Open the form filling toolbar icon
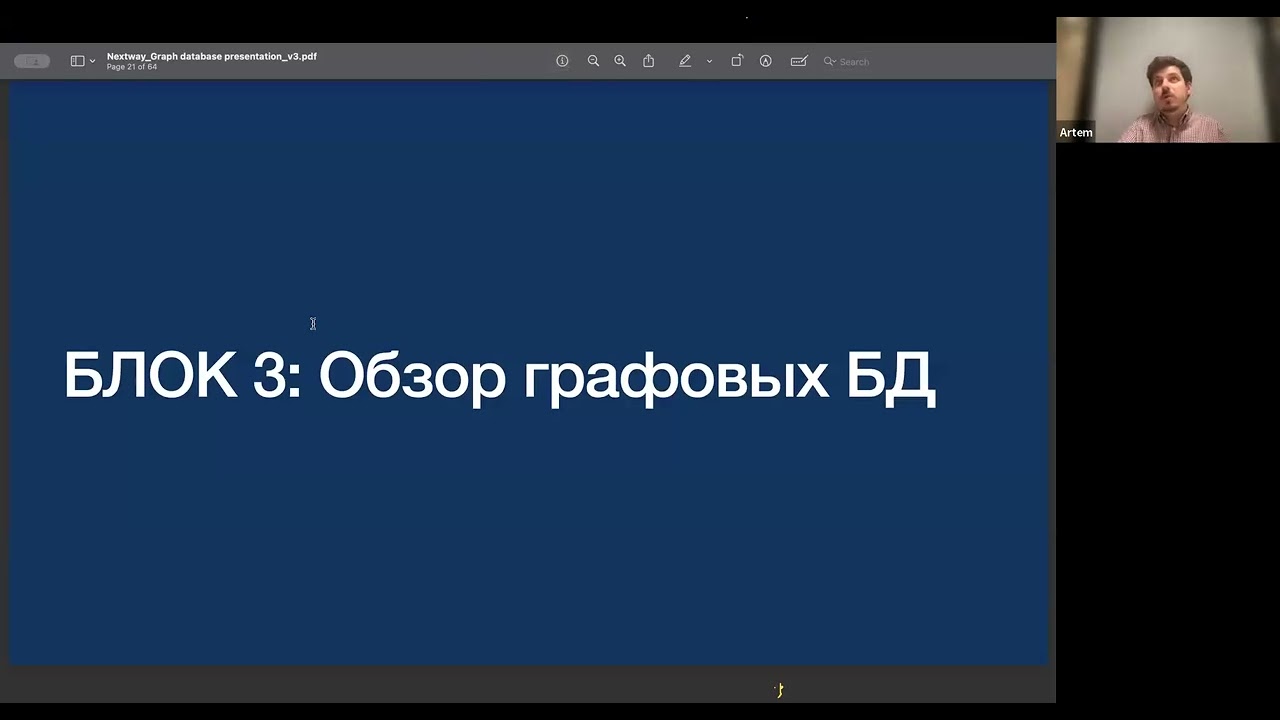The image size is (1280, 720). pos(799,61)
